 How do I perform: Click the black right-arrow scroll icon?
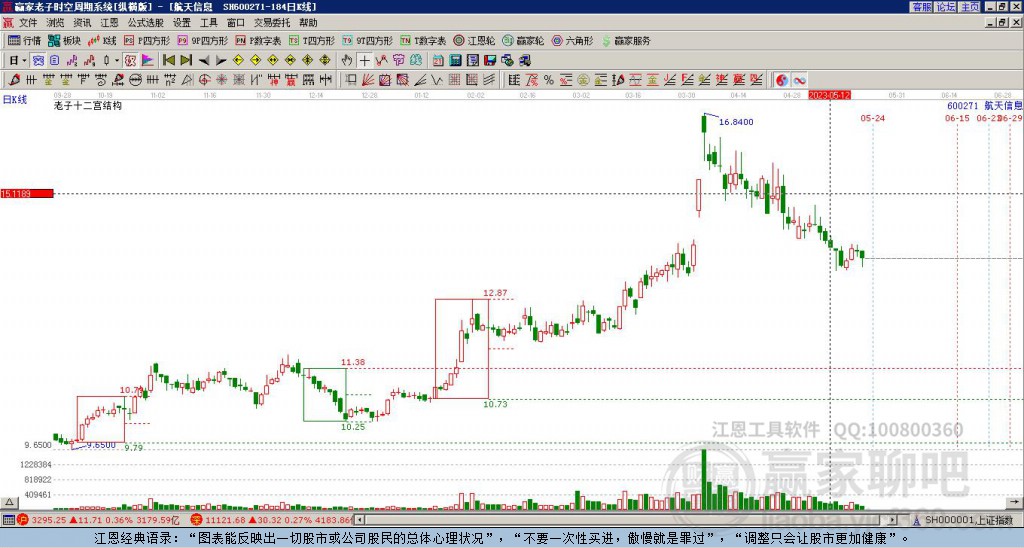(x=221, y=61)
